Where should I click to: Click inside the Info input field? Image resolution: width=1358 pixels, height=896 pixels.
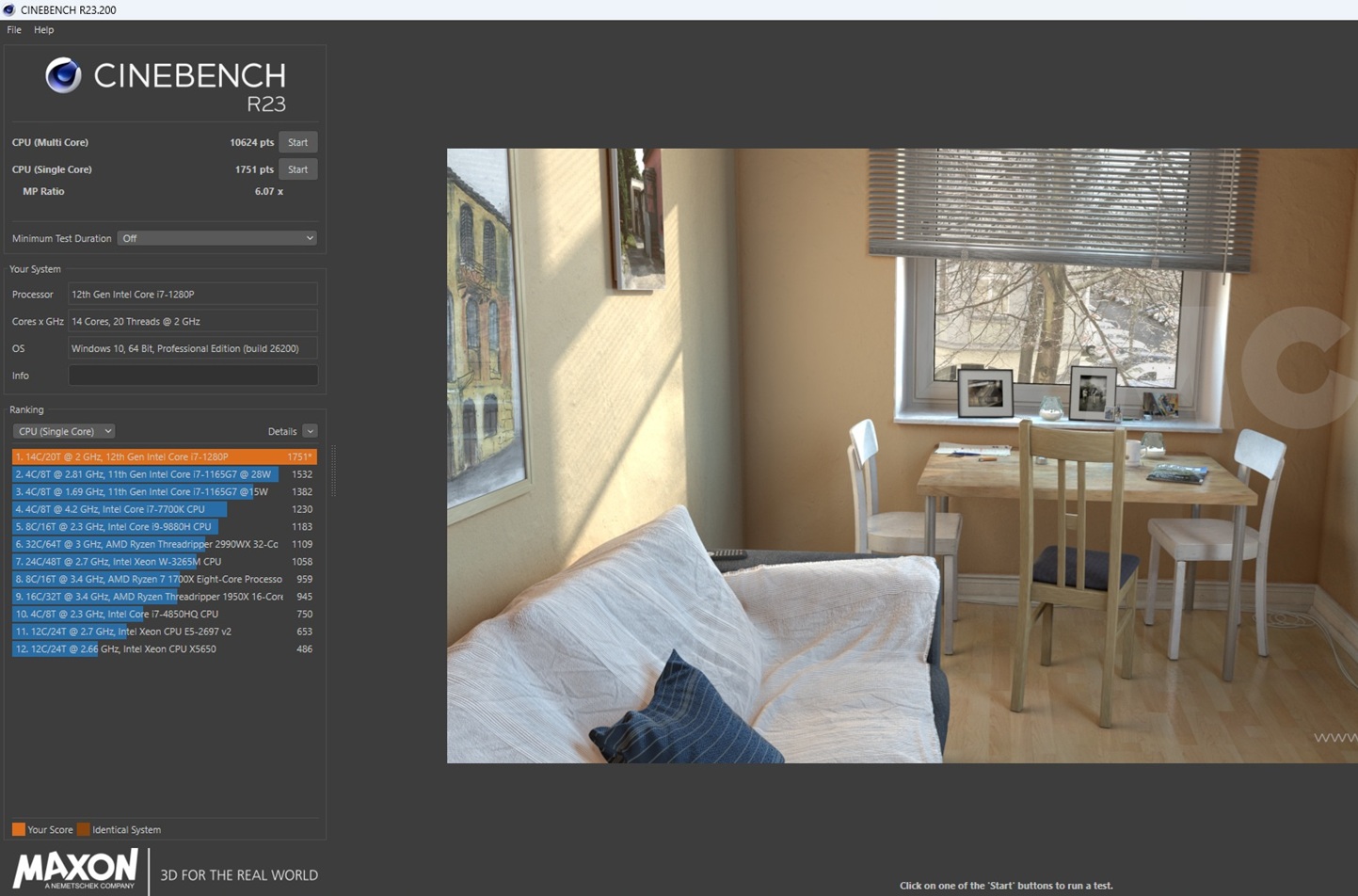point(192,375)
